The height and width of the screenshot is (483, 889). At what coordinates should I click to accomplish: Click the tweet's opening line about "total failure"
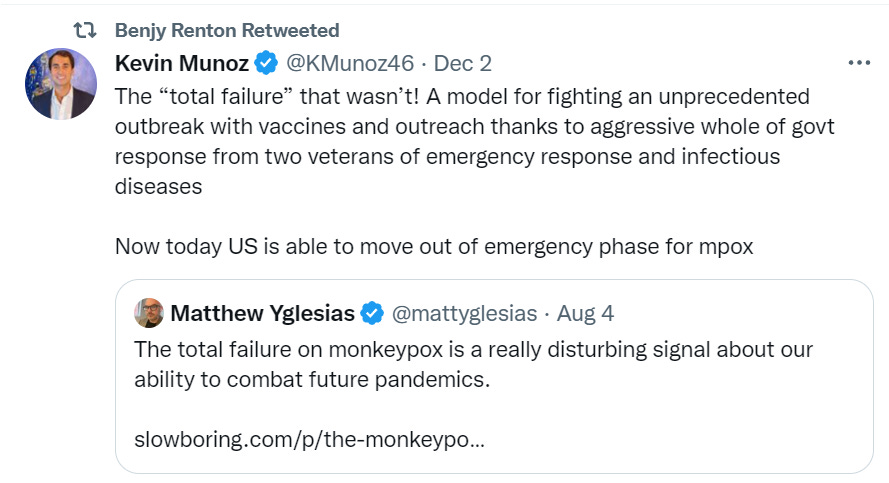click(x=462, y=97)
